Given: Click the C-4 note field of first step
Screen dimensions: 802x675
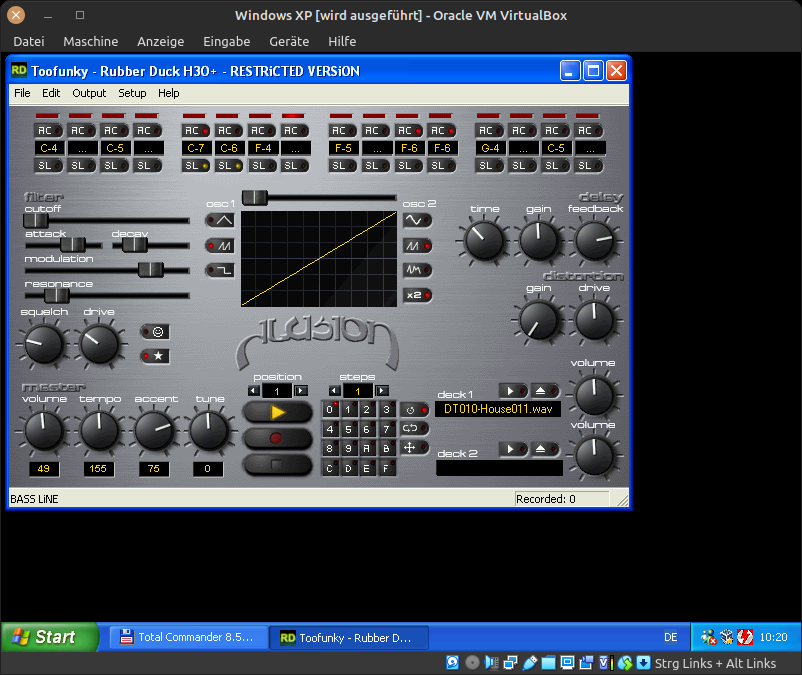Looking at the screenshot, I should coord(49,148).
